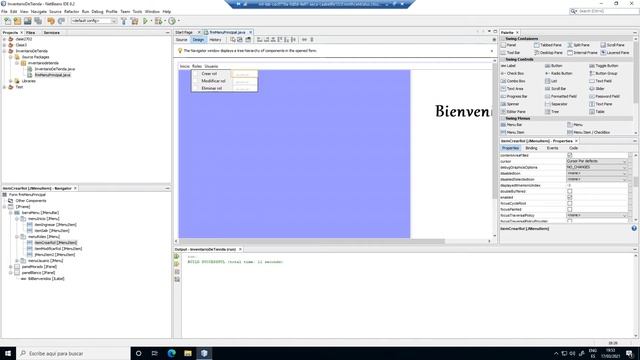Toggle the focusPainted checkbox
The height and width of the screenshot is (360, 640).
tap(570, 209)
